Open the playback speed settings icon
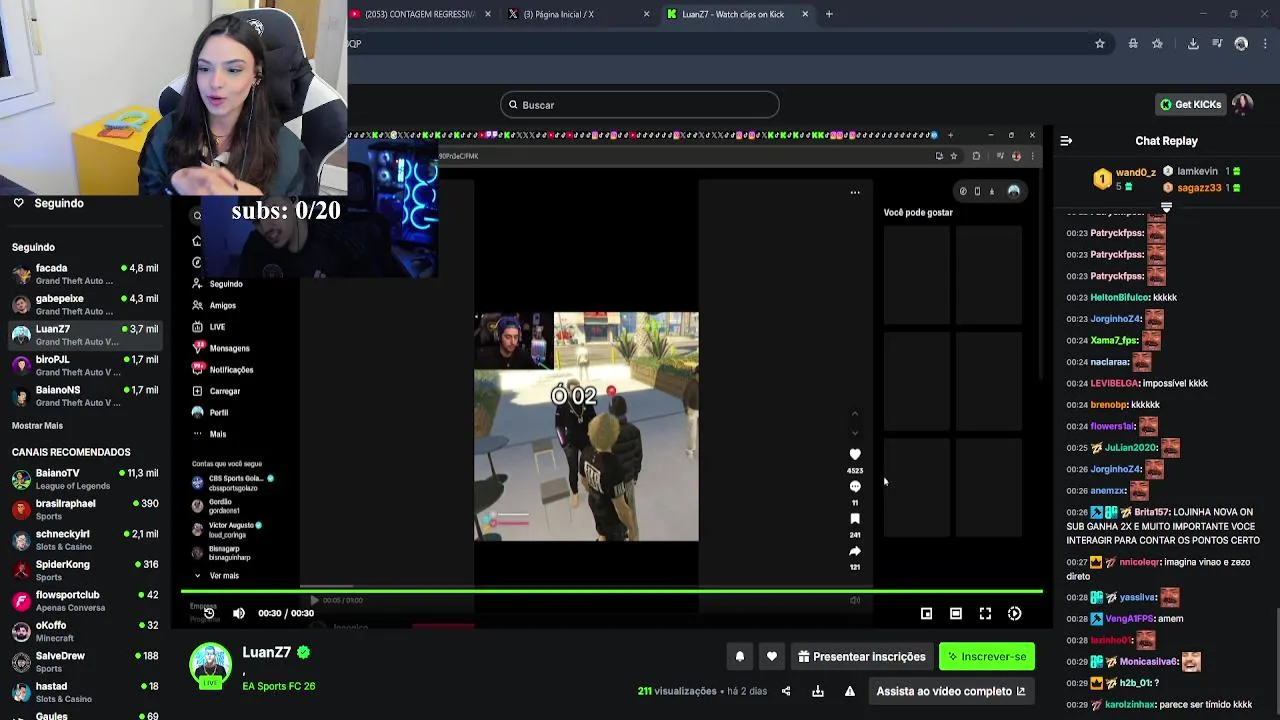This screenshot has height=720, width=1280. (1015, 613)
